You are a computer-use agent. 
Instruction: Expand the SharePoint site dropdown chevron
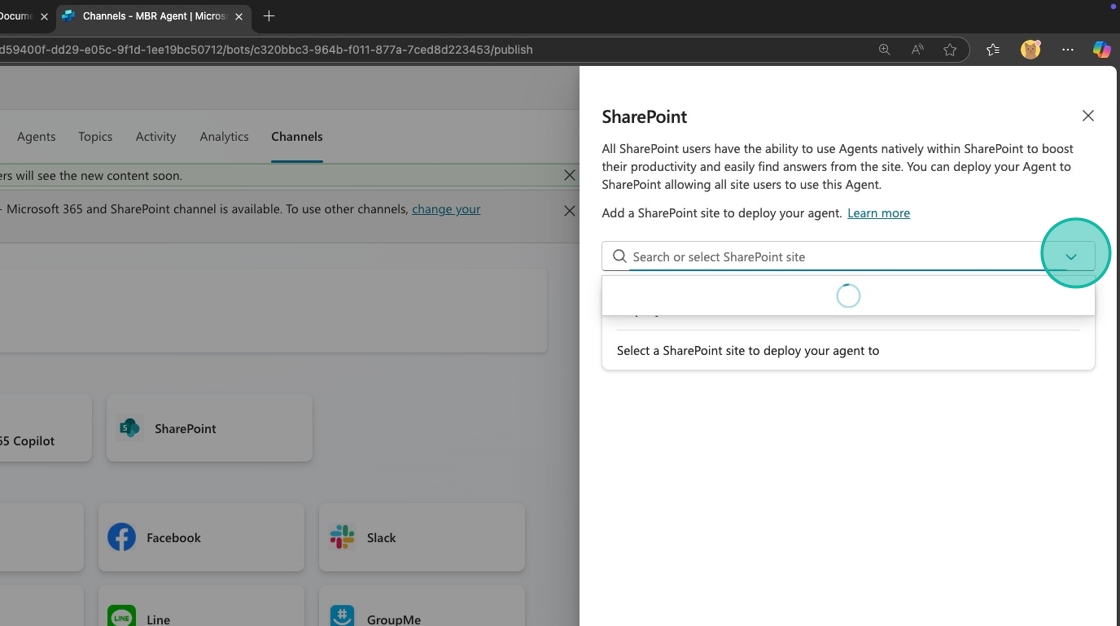pyautogui.click(x=1071, y=257)
